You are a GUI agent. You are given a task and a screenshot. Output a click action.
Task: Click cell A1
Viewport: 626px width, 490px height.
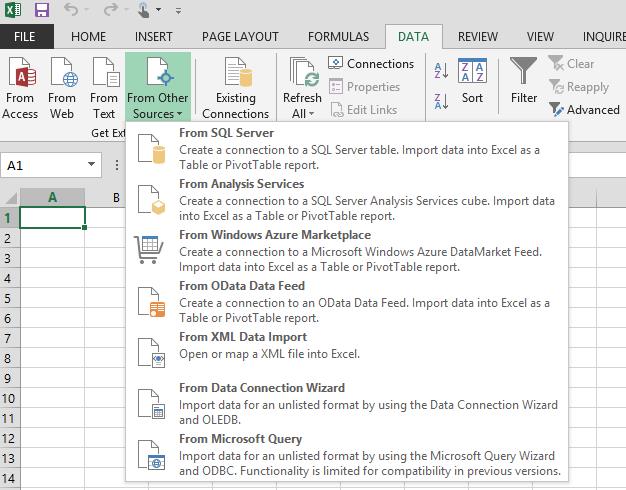(x=52, y=218)
